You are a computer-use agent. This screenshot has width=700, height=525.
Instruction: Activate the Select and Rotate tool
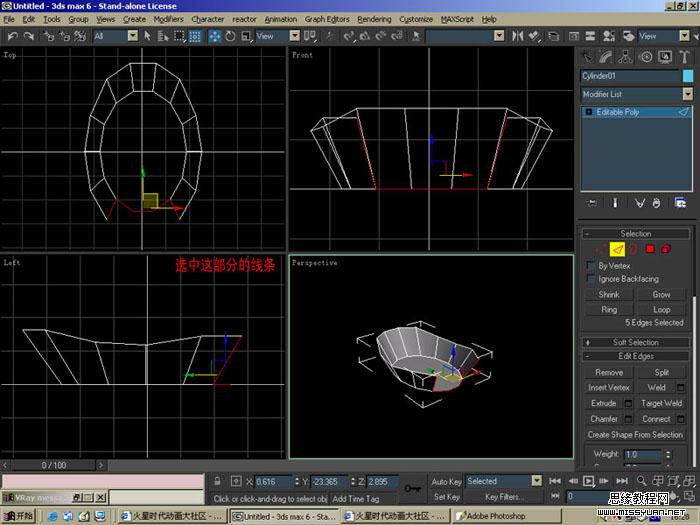tap(230, 36)
